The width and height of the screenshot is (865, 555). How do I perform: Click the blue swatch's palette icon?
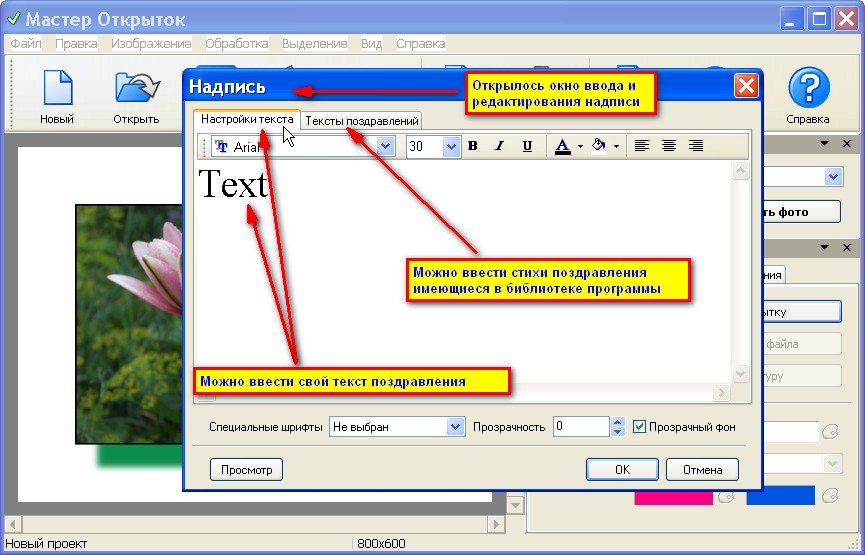(830, 495)
